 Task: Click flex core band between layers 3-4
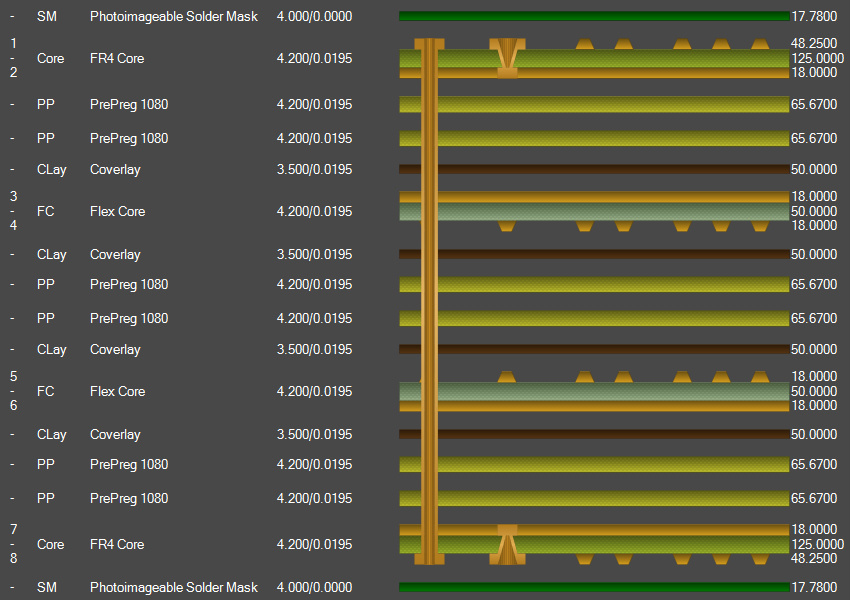pos(594,211)
